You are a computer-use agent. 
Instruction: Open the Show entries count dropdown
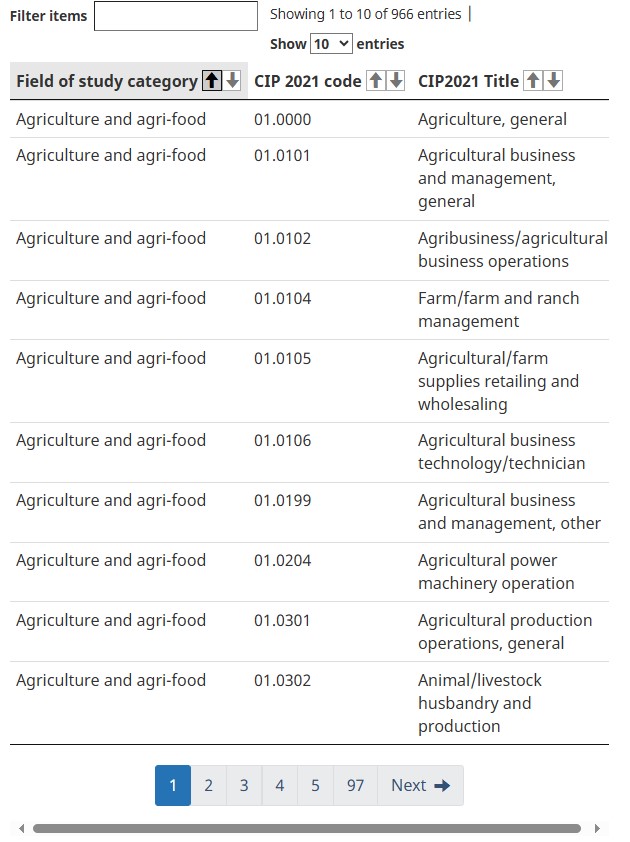click(331, 43)
